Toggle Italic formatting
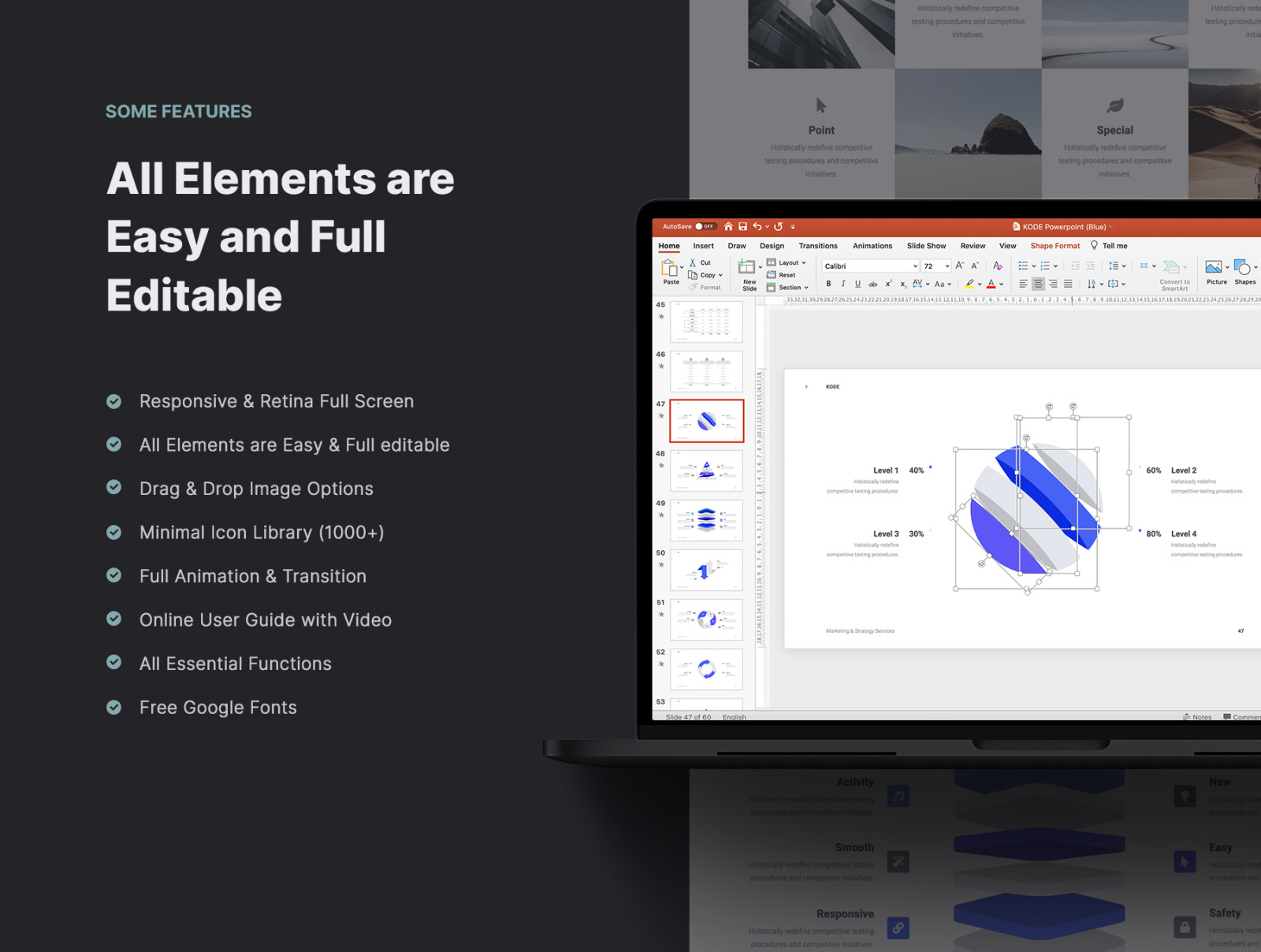The image size is (1261, 952). click(x=843, y=284)
